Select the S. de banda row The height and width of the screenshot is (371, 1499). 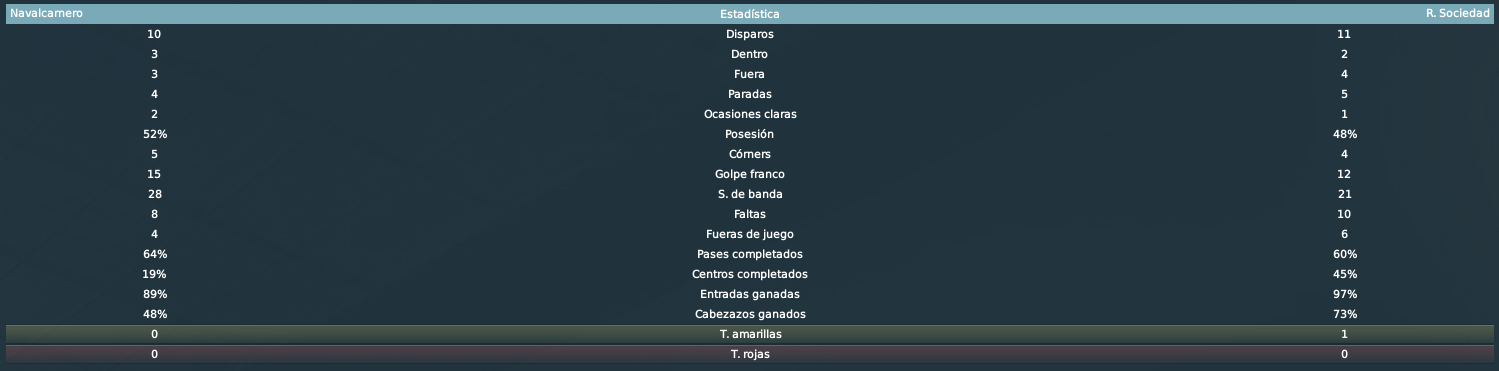749,194
